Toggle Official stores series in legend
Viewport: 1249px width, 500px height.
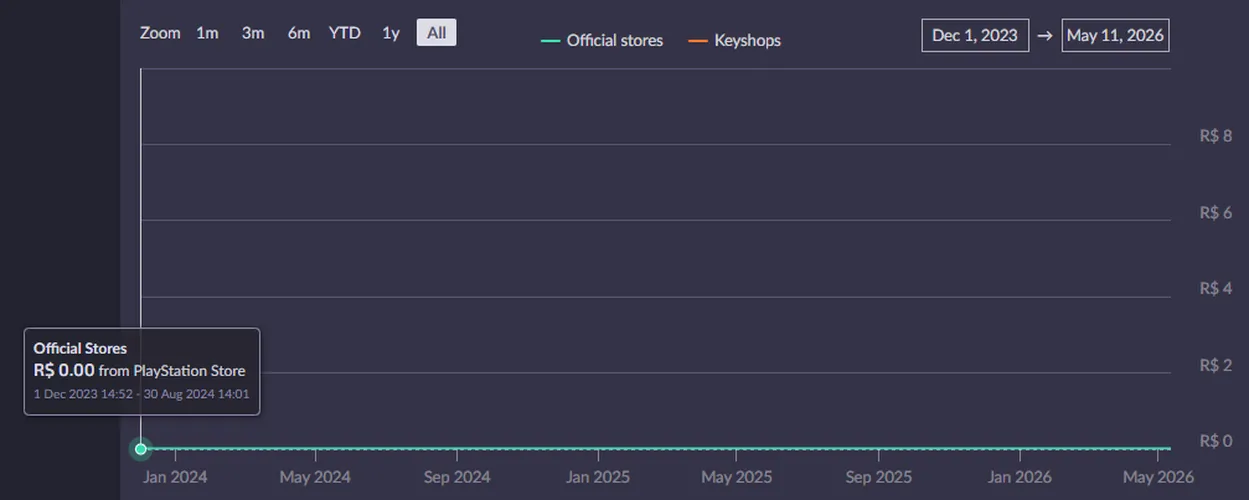602,41
